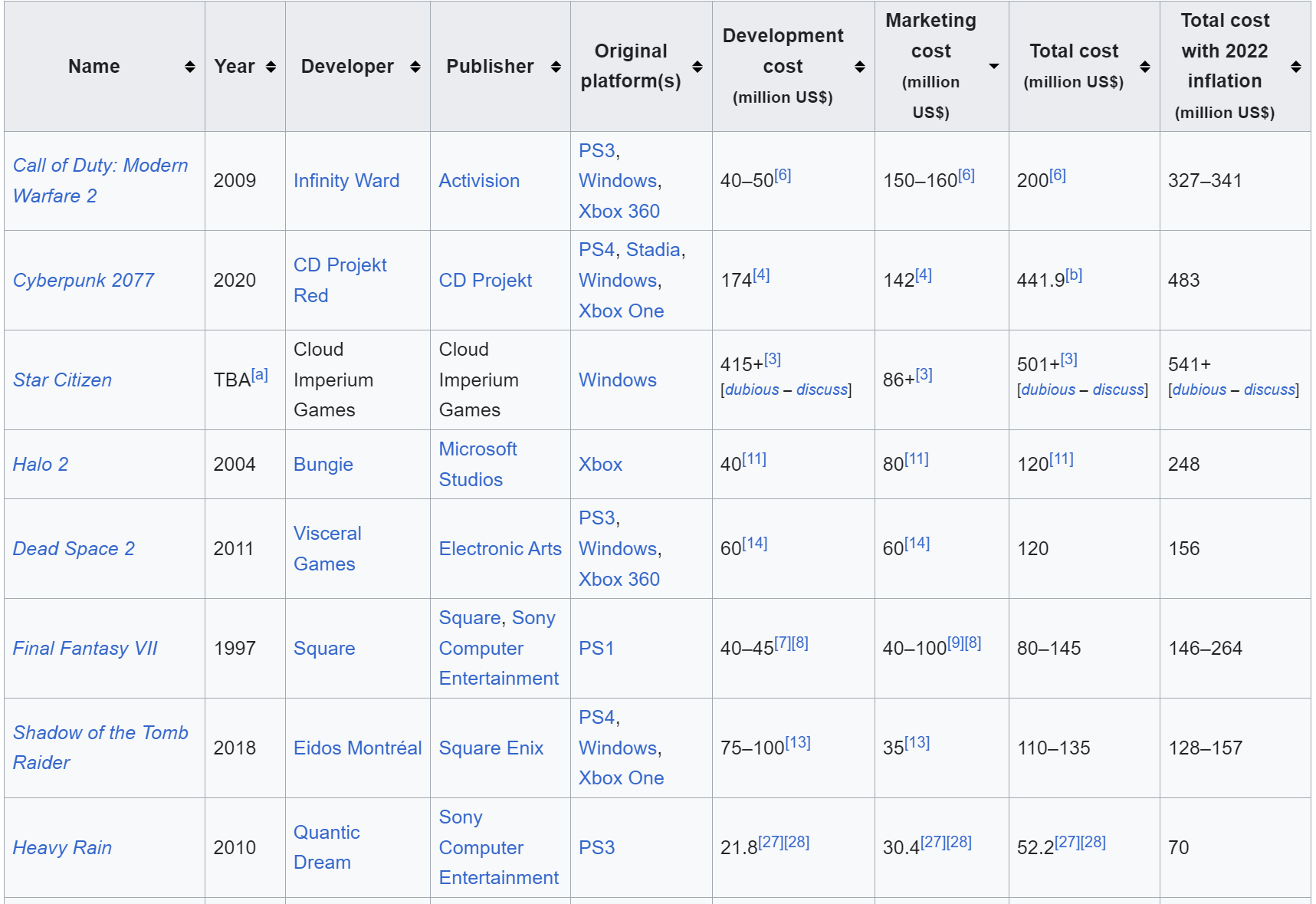Sort by Marketing cost descending arrow
Image resolution: width=1316 pixels, height=904 pixels.
[994, 67]
